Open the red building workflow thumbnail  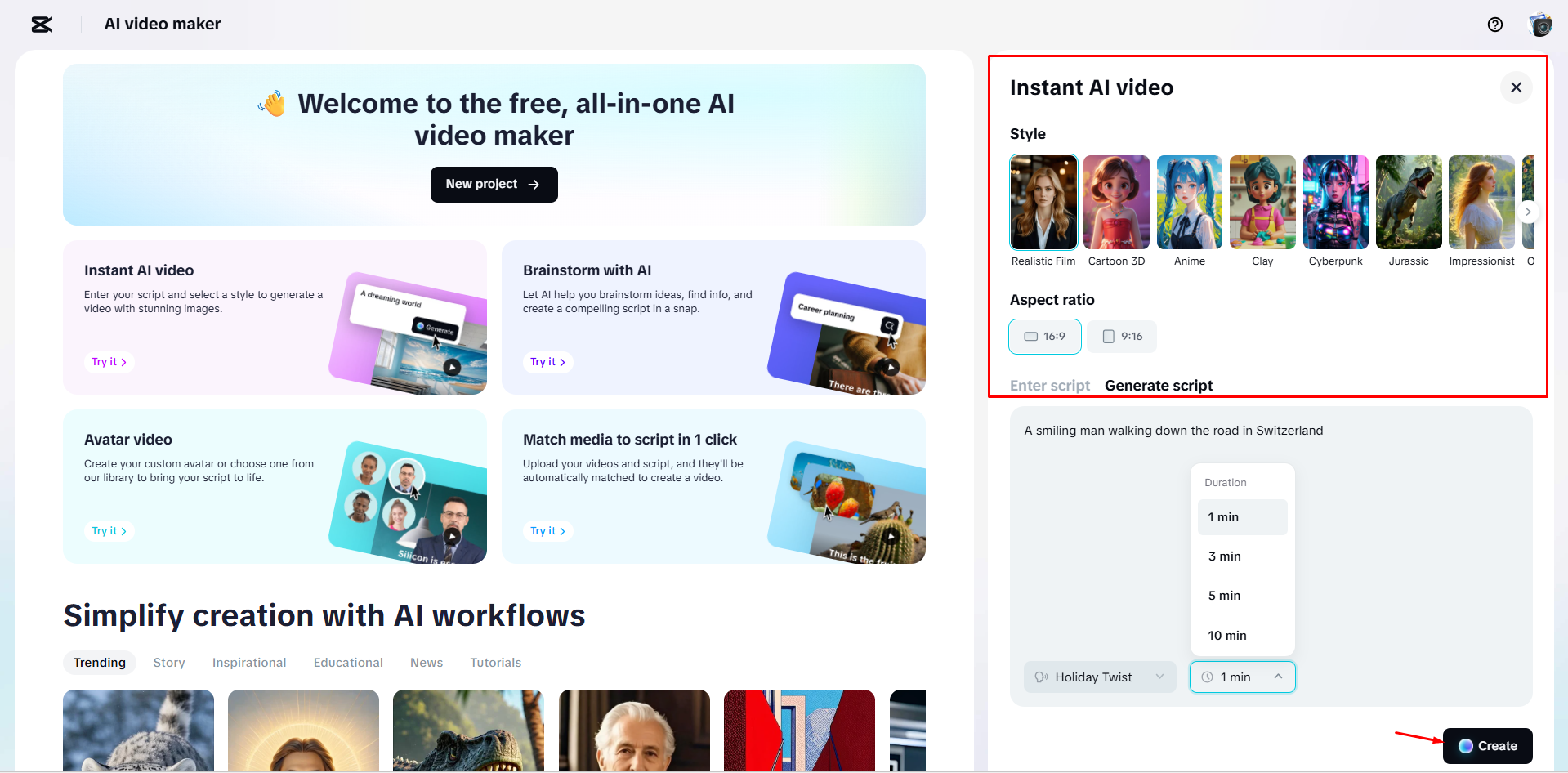click(x=799, y=731)
